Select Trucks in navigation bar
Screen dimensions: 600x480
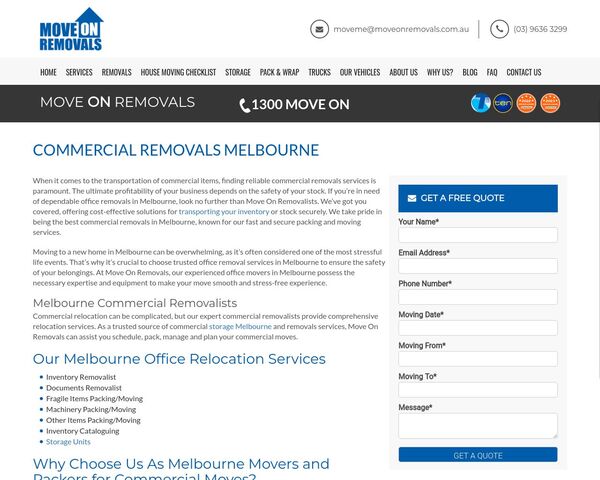(x=320, y=72)
